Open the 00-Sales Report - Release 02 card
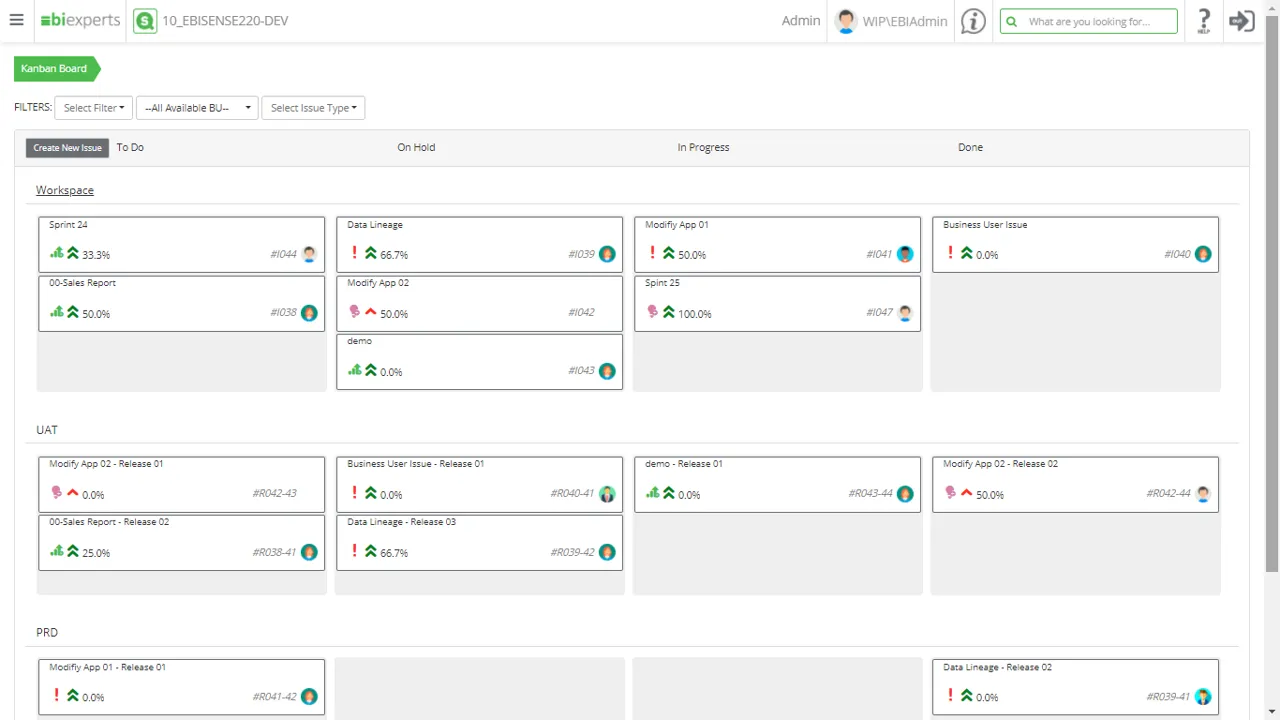The height and width of the screenshot is (720, 1280). pos(181,542)
